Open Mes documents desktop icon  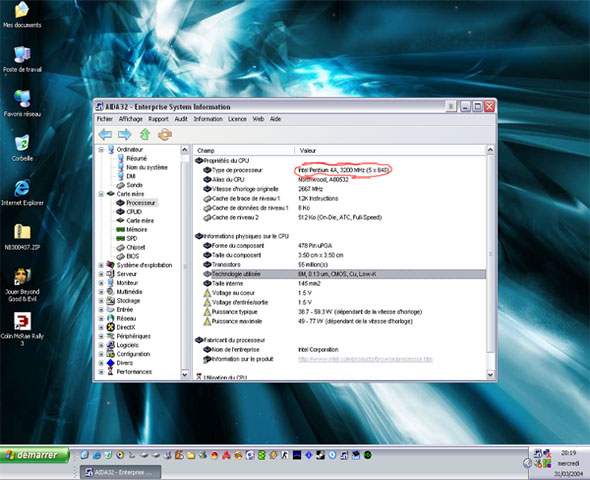(22, 15)
